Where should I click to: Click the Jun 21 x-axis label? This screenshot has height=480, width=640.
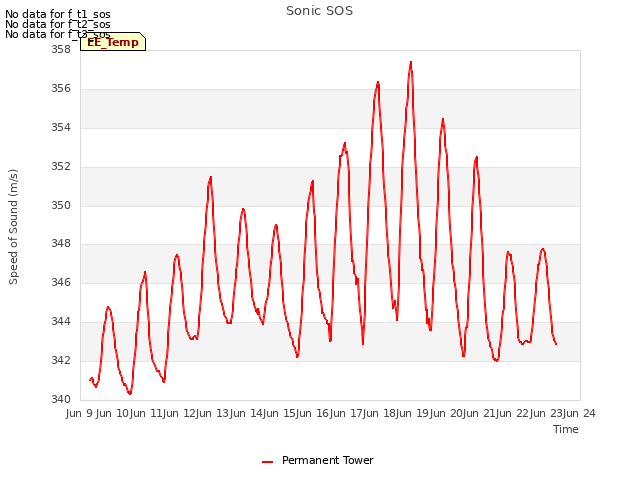tap(479, 413)
